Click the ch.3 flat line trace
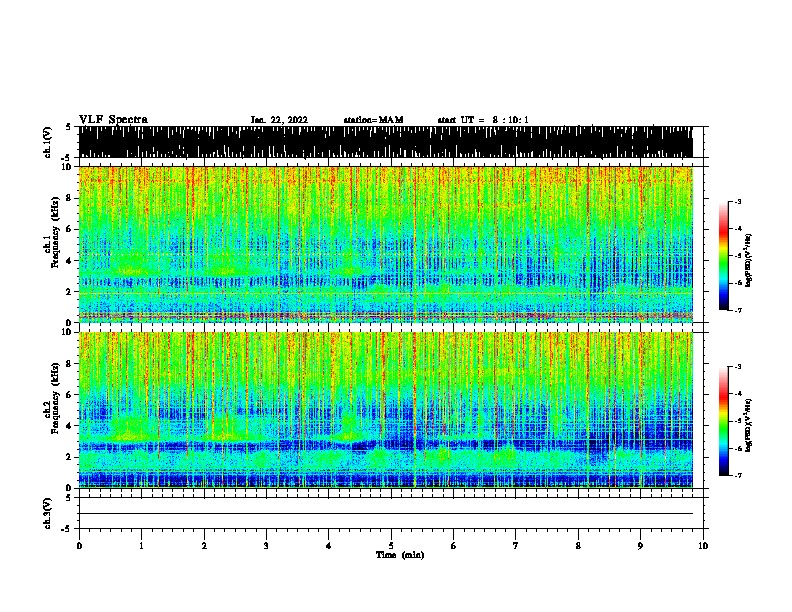The height and width of the screenshot is (612, 792). tap(385, 514)
